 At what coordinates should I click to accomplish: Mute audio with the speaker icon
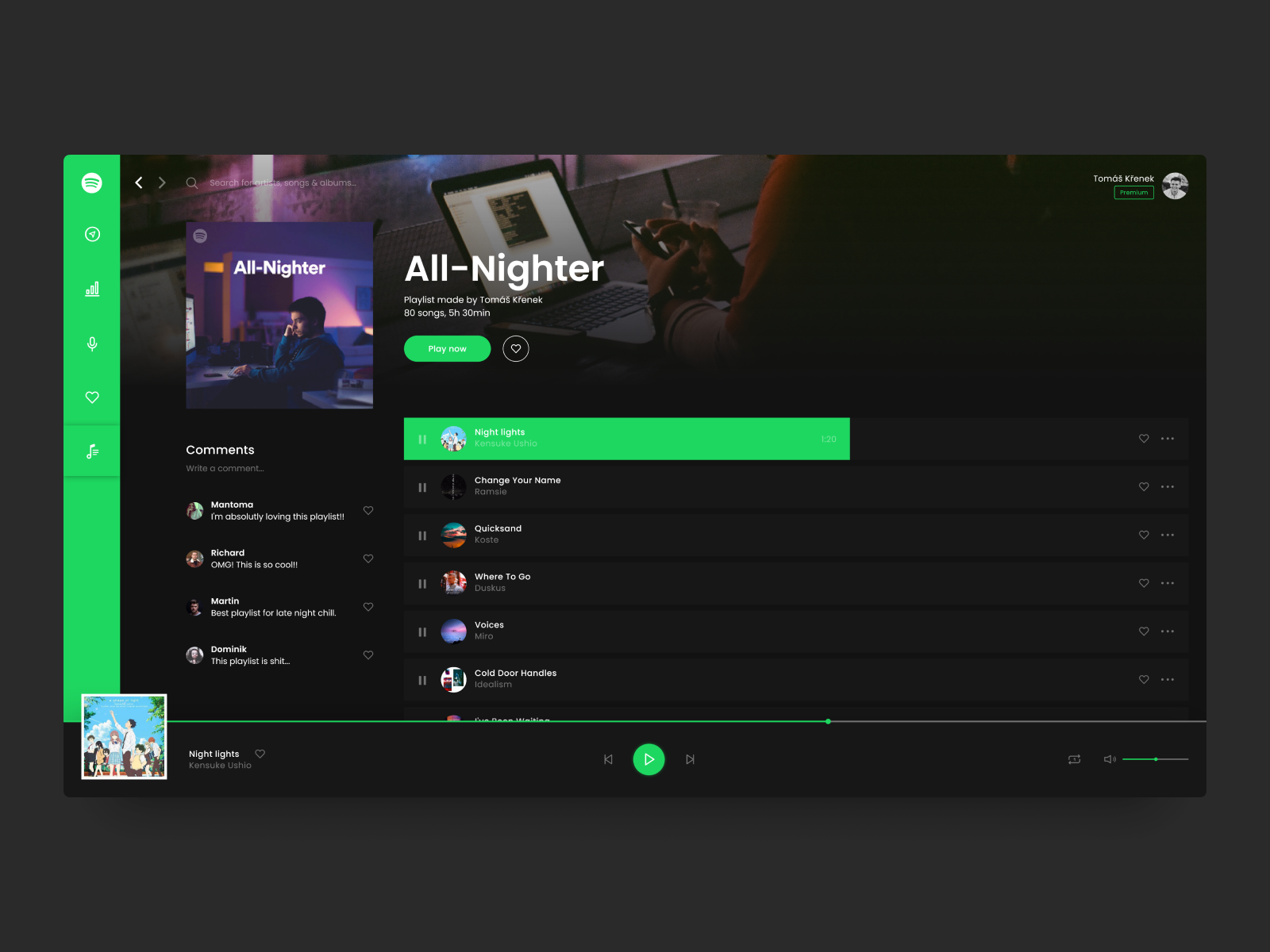coord(1109,759)
